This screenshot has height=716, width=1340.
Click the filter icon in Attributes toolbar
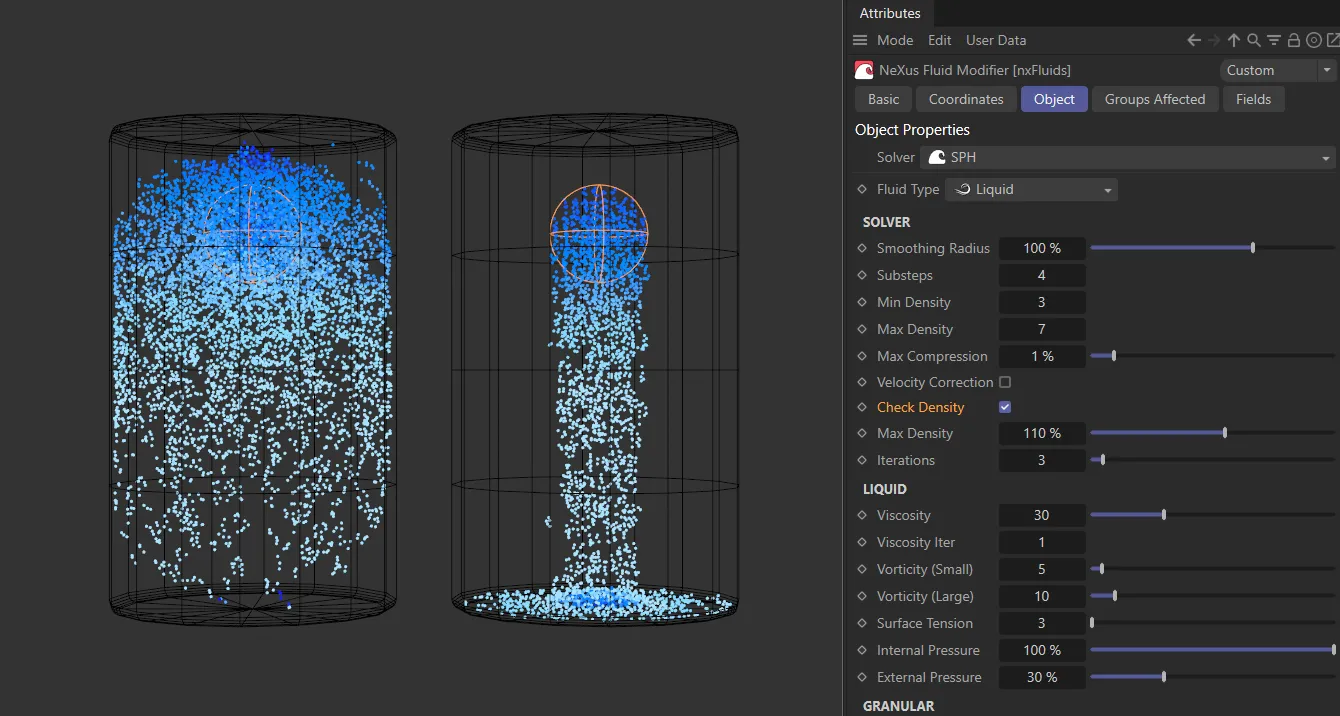click(1273, 40)
